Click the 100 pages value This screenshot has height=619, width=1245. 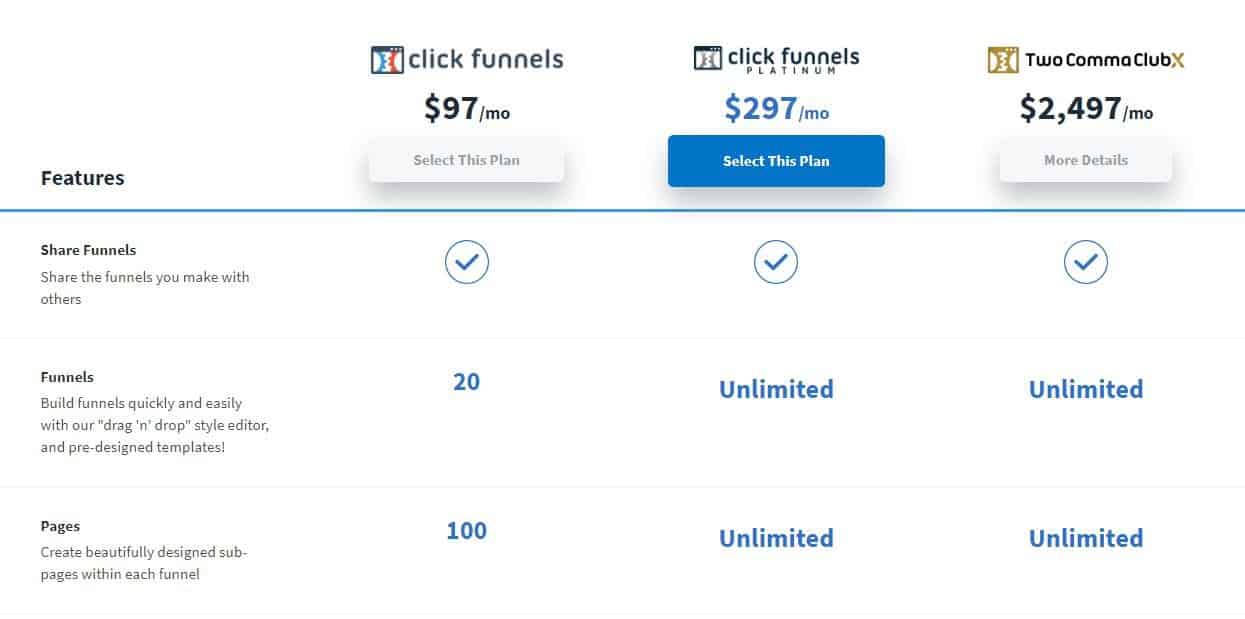point(467,530)
